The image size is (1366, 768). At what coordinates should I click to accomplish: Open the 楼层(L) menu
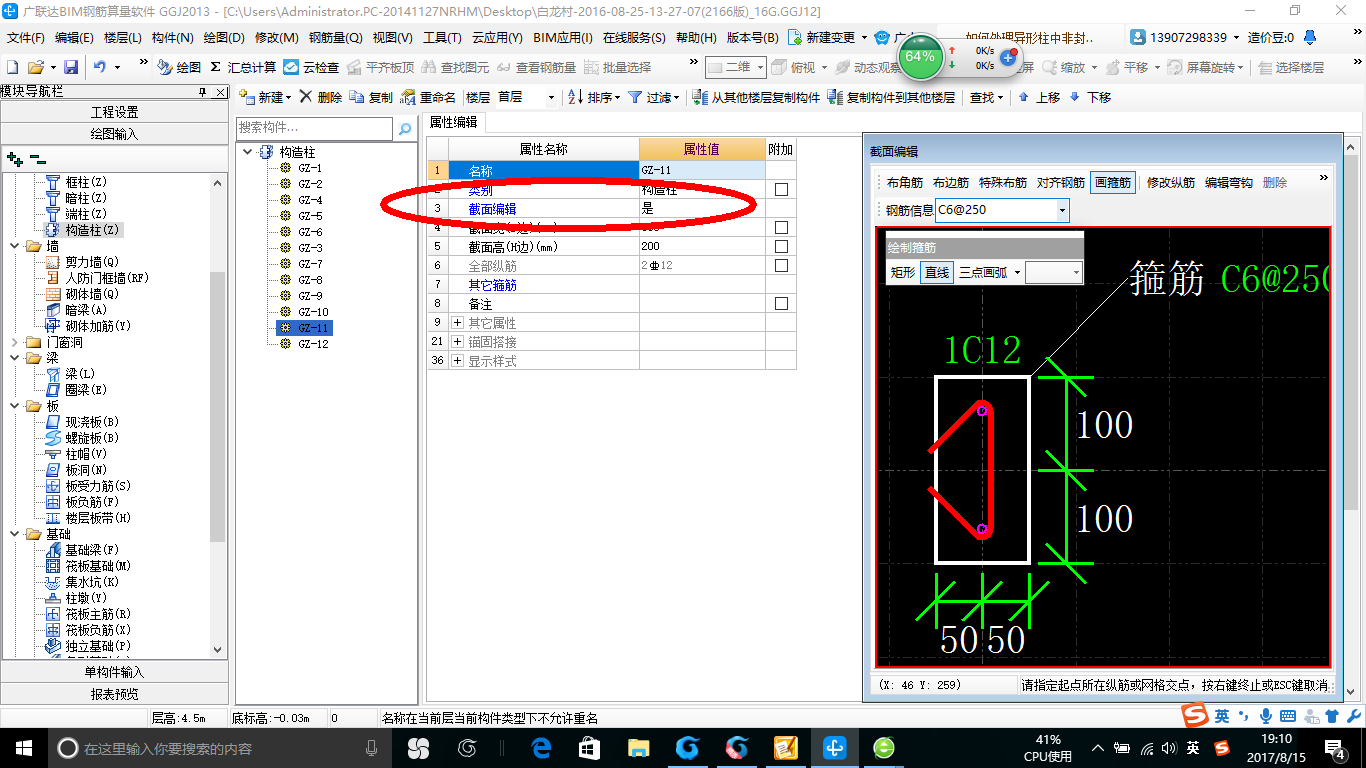pos(123,37)
